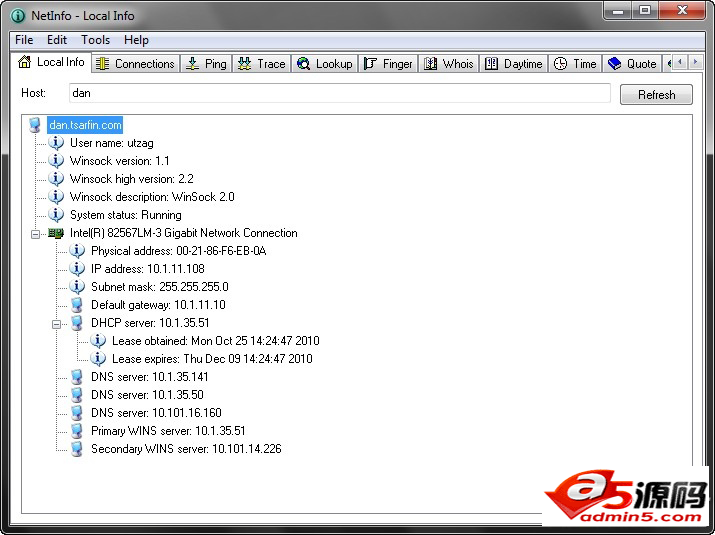This screenshot has width=715, height=535.
Task: Select the Lease obtained Mon Oct 25 row
Action: point(216,341)
